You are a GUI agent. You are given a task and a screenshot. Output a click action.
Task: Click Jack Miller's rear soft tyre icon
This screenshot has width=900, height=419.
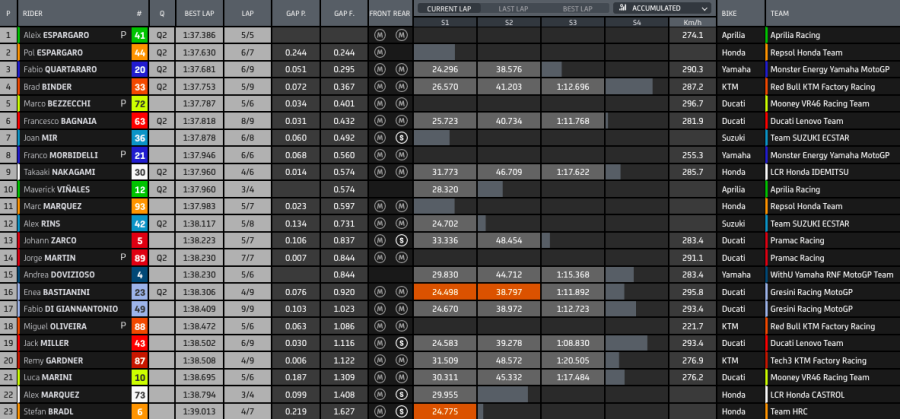[400, 343]
